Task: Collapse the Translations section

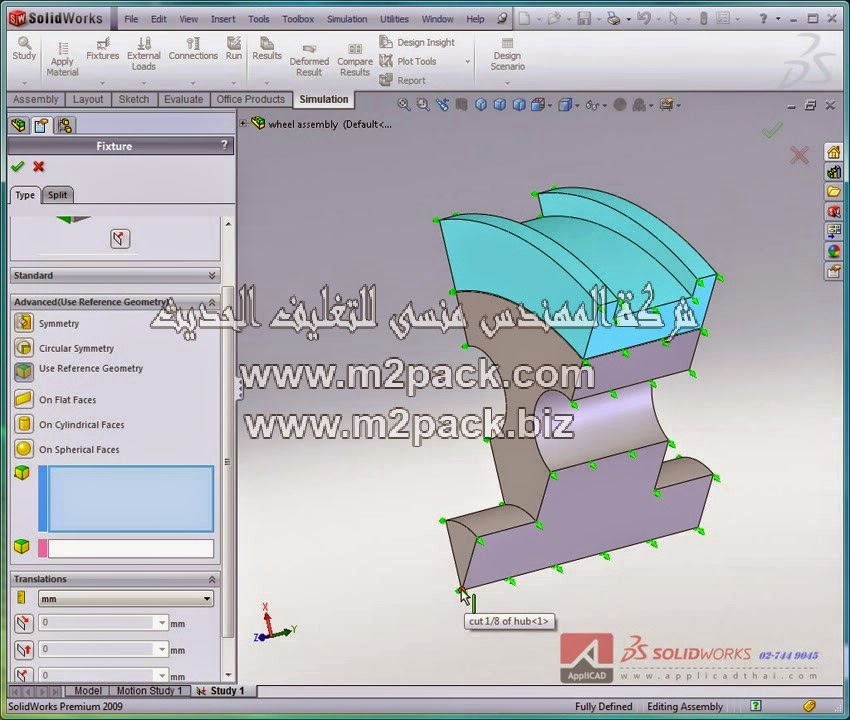Action: 212,580
